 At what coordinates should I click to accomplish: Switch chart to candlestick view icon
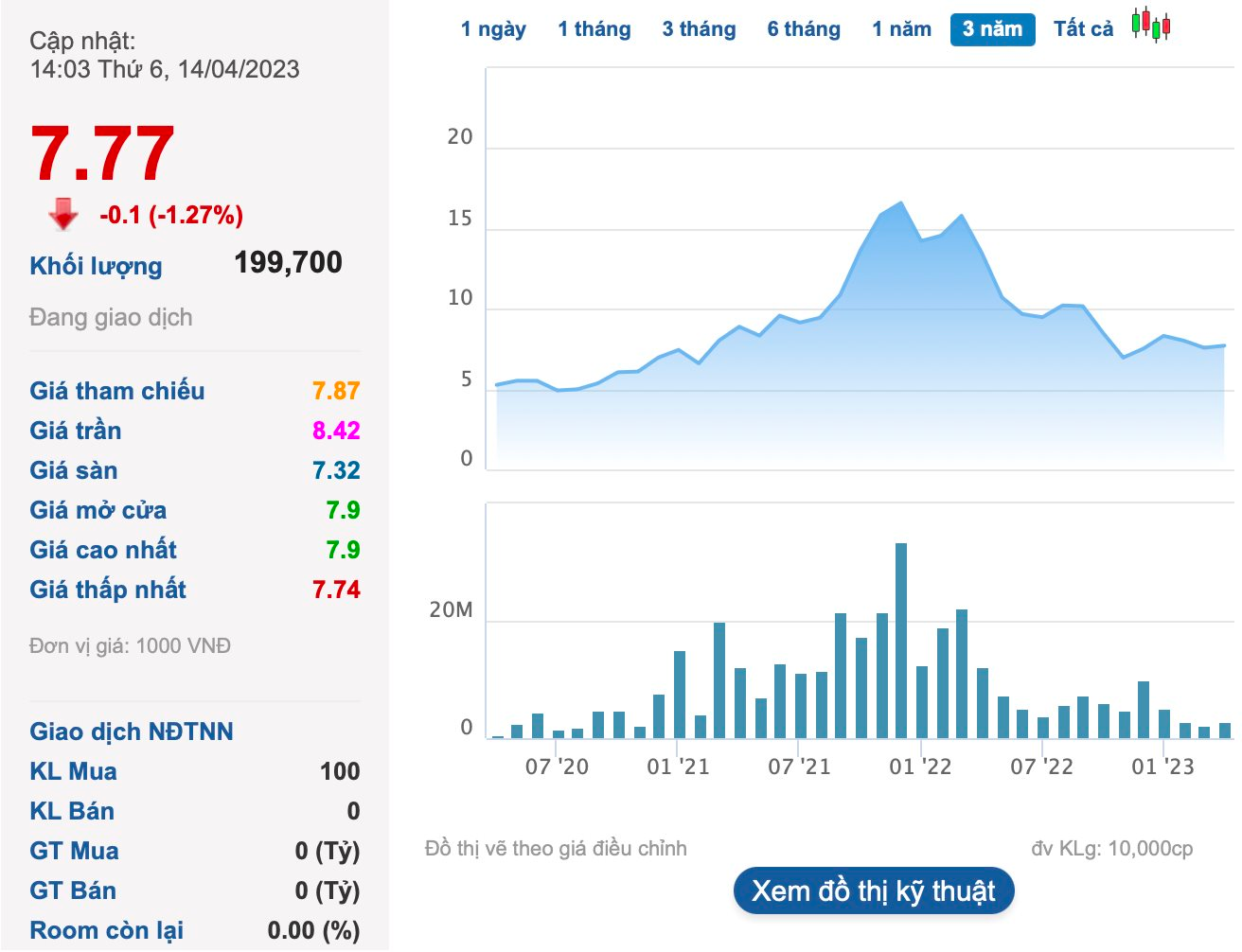[x=1151, y=25]
